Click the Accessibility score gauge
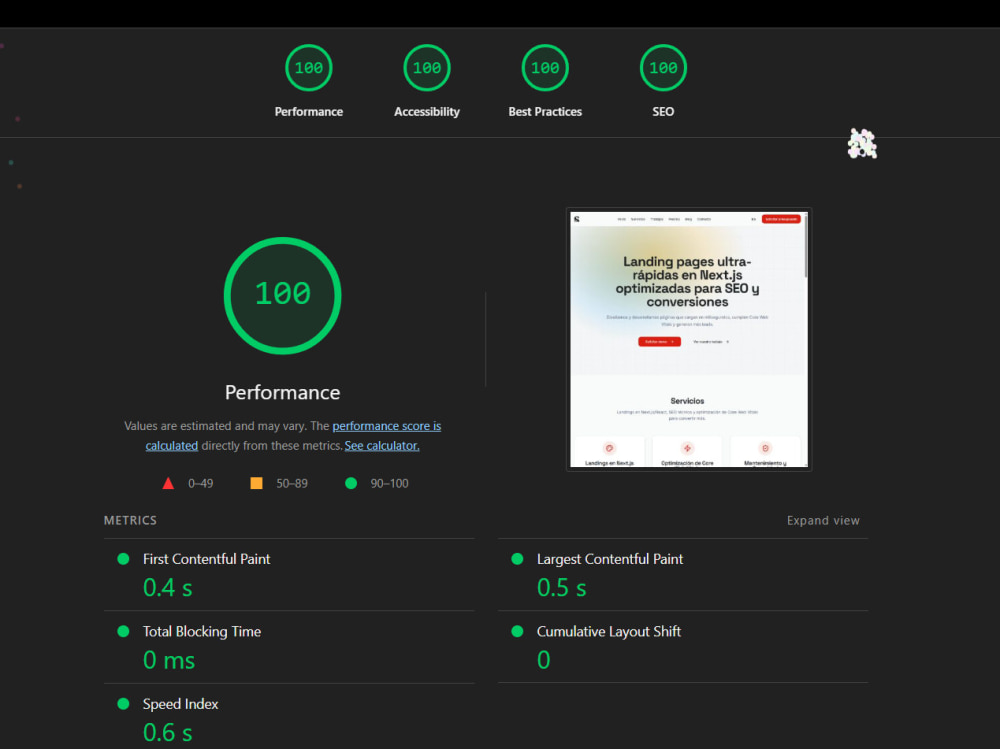 click(427, 68)
